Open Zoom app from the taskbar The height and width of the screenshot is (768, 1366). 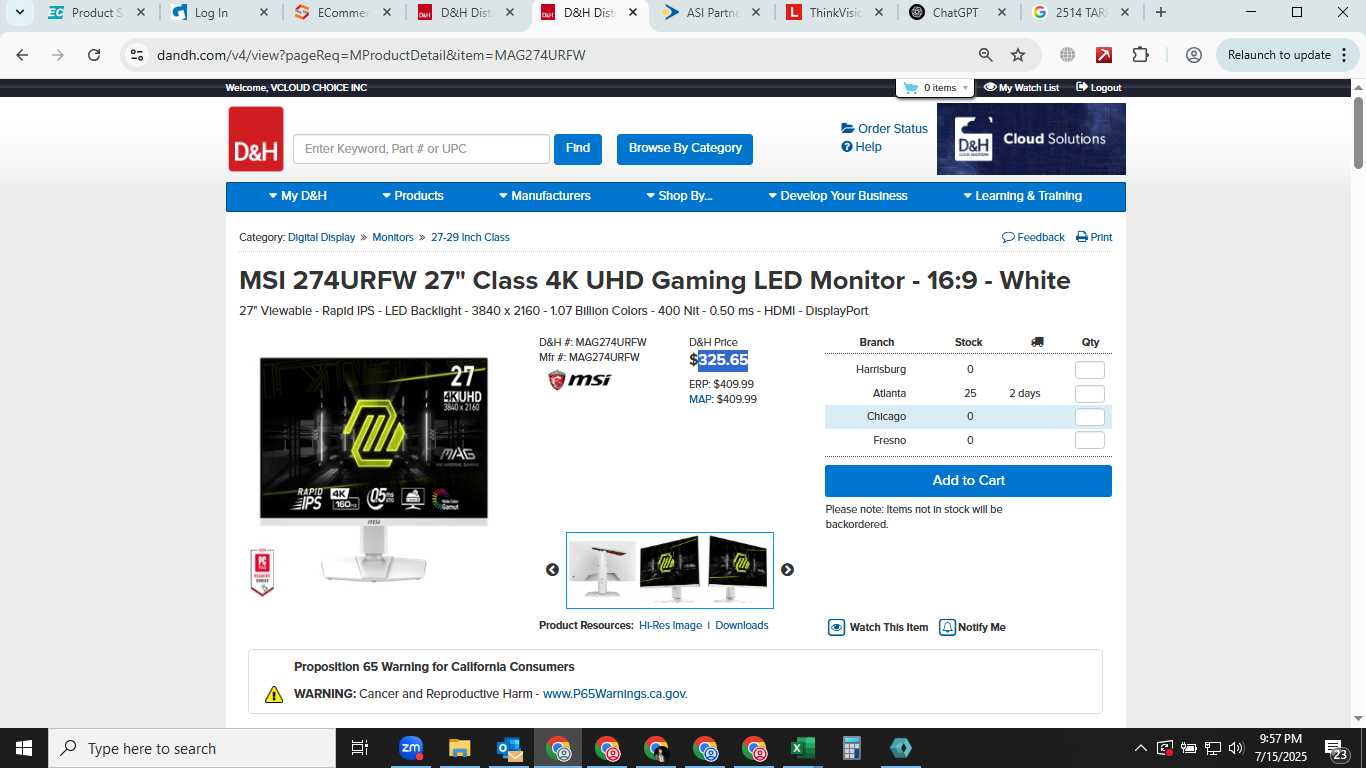[x=411, y=748]
